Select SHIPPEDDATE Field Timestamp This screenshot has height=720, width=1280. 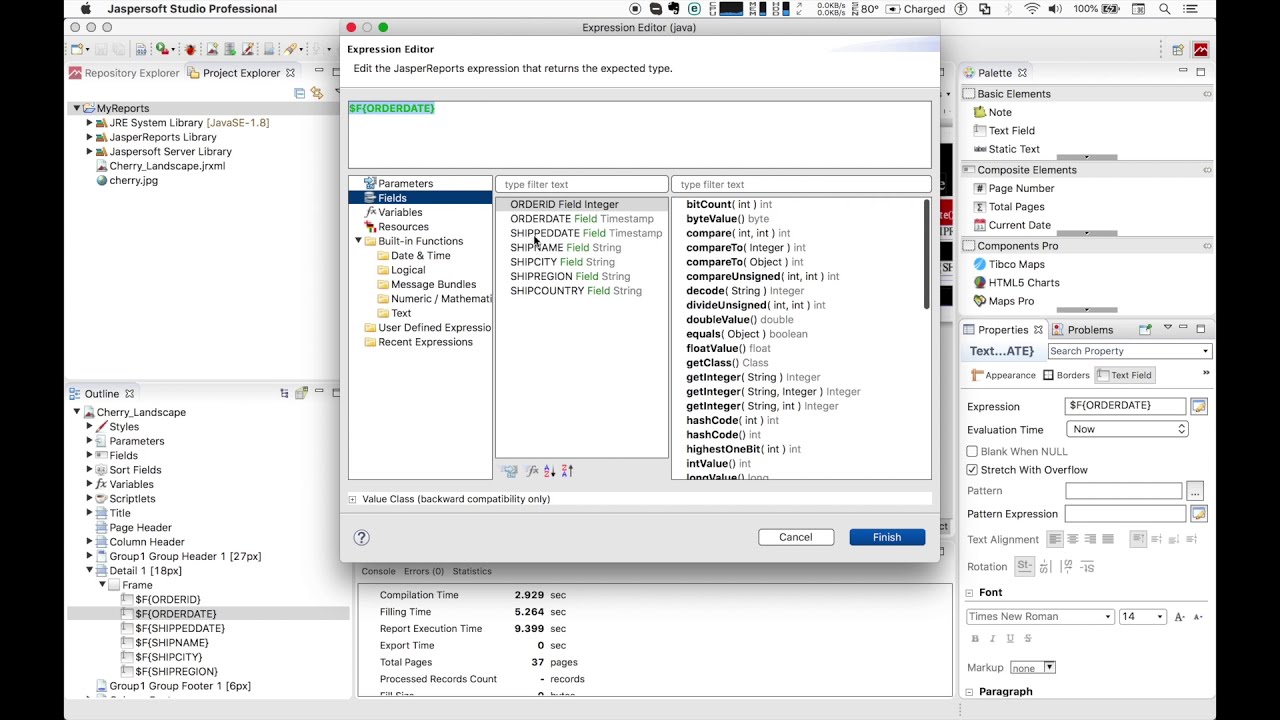(x=586, y=233)
